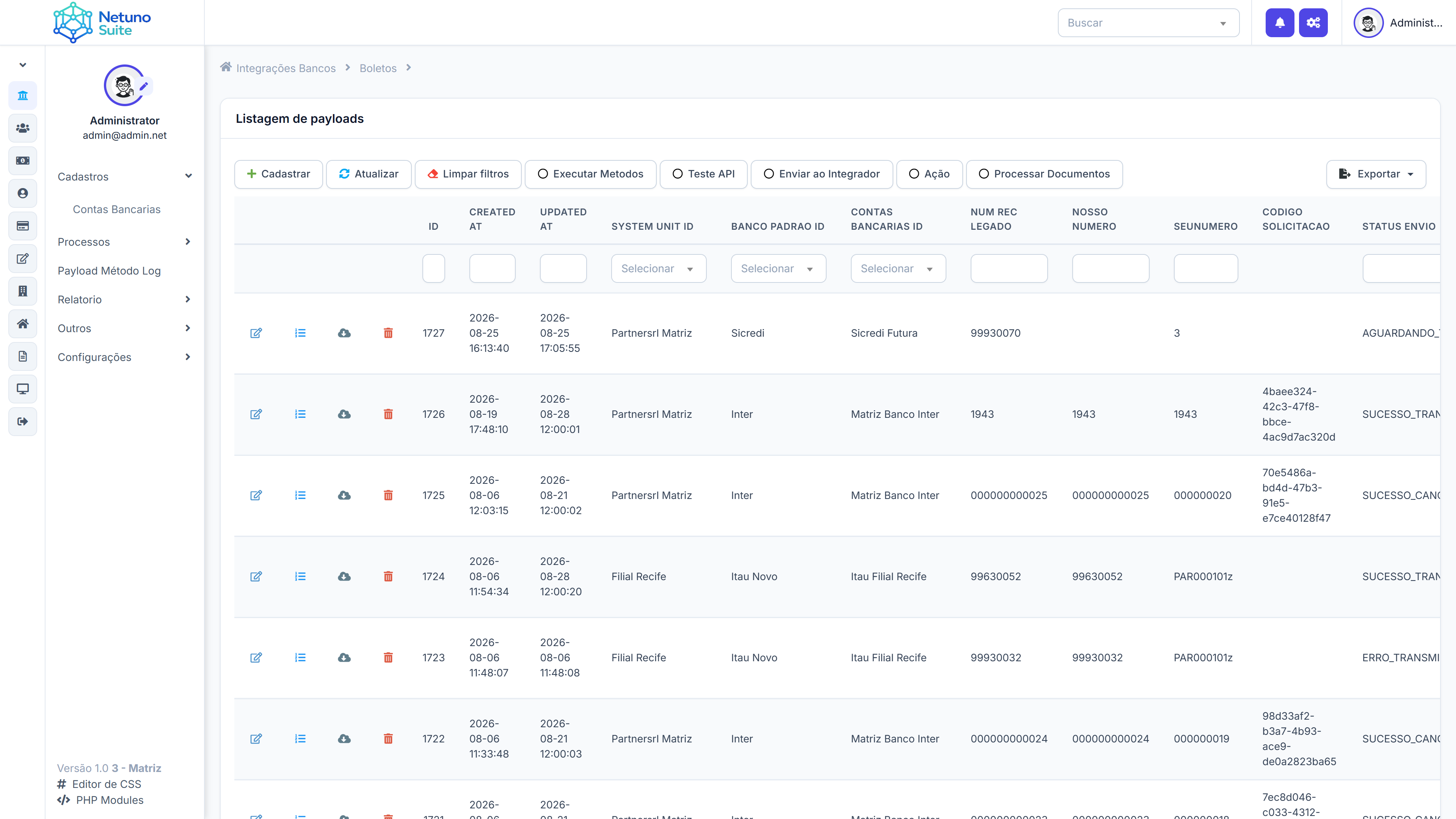Open Contas Bancarias ID filter dropdown
1456x819 pixels.
[898, 268]
